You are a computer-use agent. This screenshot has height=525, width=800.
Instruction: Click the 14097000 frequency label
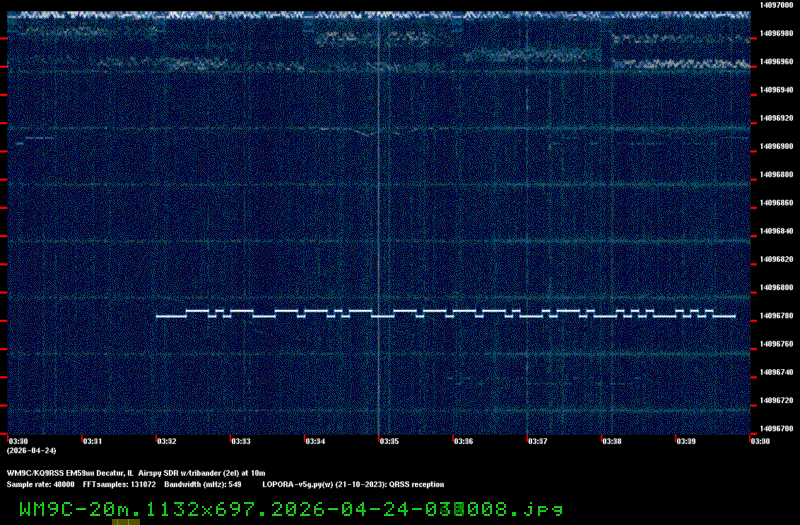tap(776, 5)
